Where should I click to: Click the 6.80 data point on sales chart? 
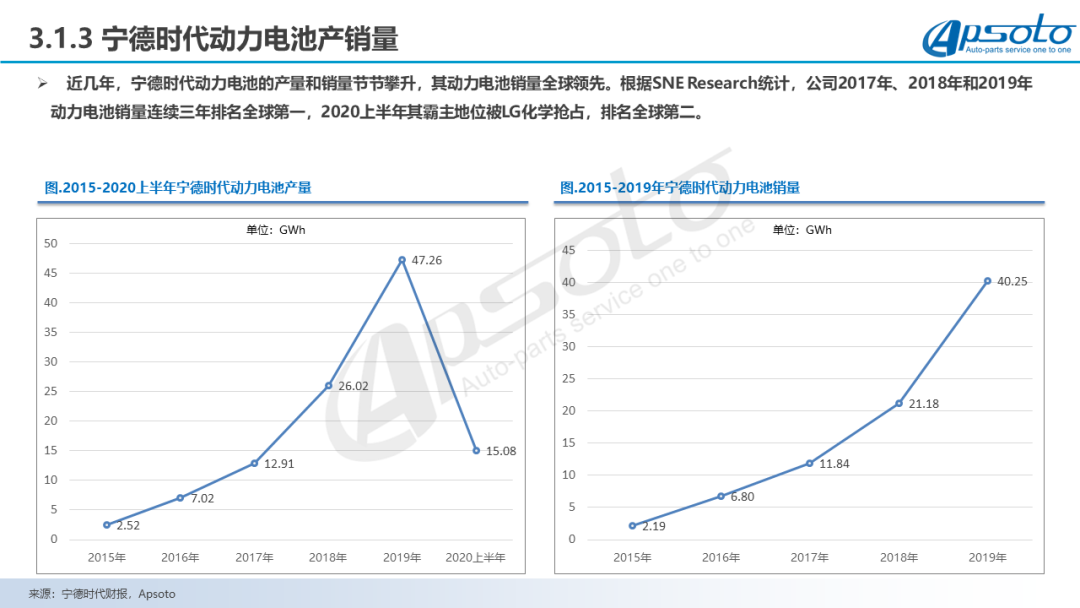(x=720, y=496)
